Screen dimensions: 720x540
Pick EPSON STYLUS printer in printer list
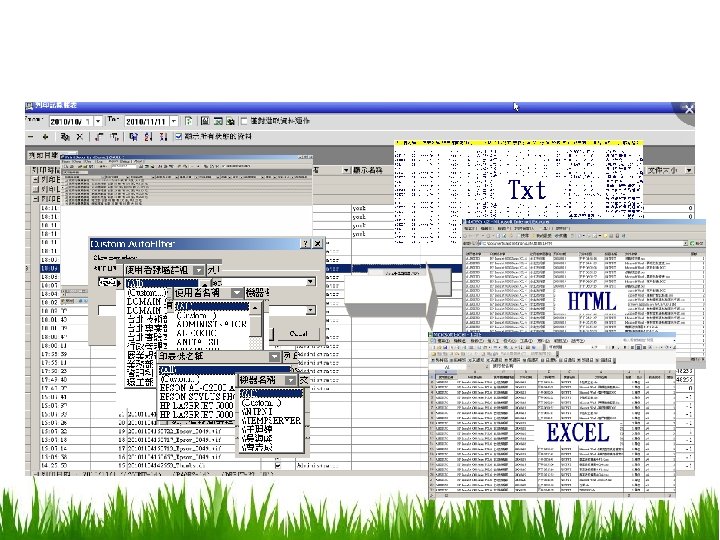pyautogui.click(x=198, y=396)
